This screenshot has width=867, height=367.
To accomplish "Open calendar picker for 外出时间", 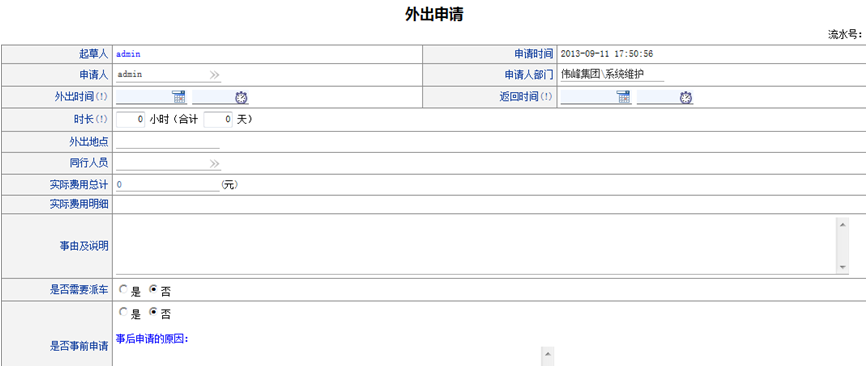I will click(179, 97).
